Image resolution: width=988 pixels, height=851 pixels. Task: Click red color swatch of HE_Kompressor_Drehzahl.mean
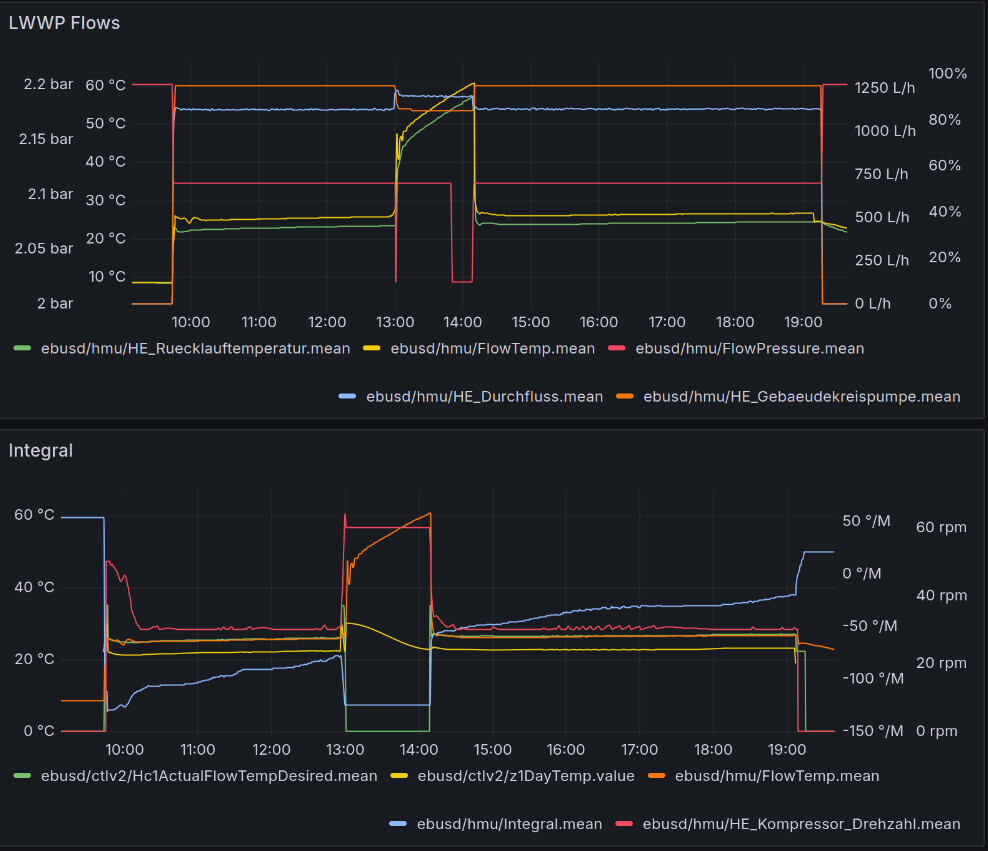pos(624,824)
